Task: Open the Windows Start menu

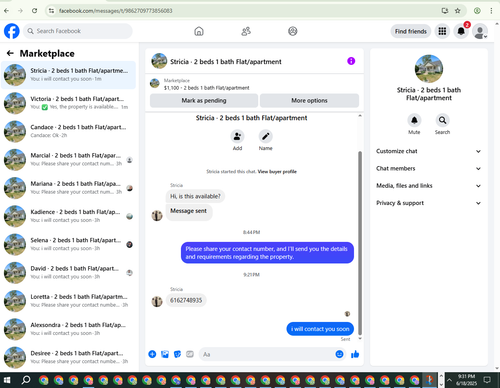Action: 7,380
